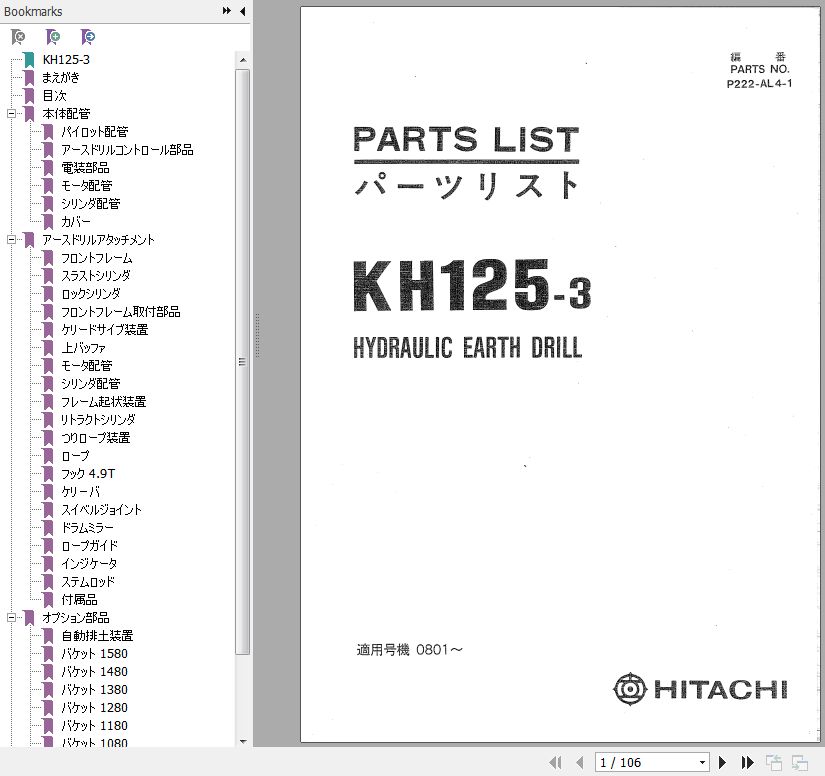Click the add new bookmark icon

[53, 37]
